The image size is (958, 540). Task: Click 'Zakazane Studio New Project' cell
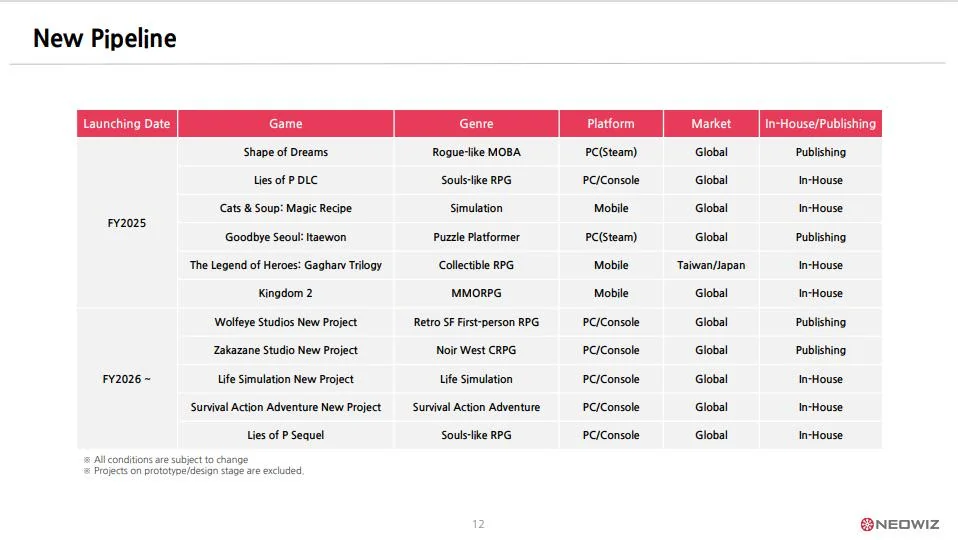click(x=285, y=350)
